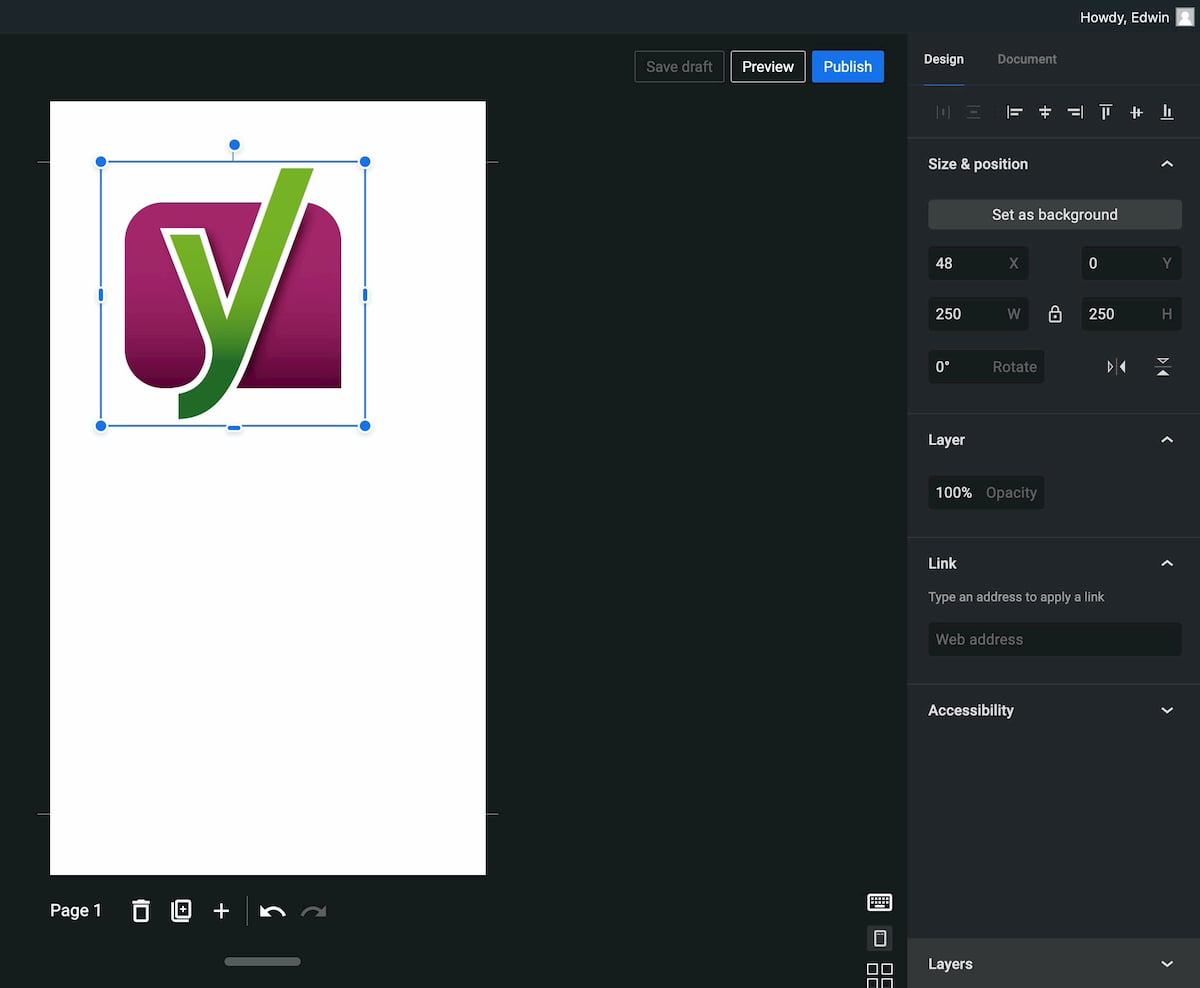Switch to the Document tab
1200x988 pixels.
[1026, 59]
